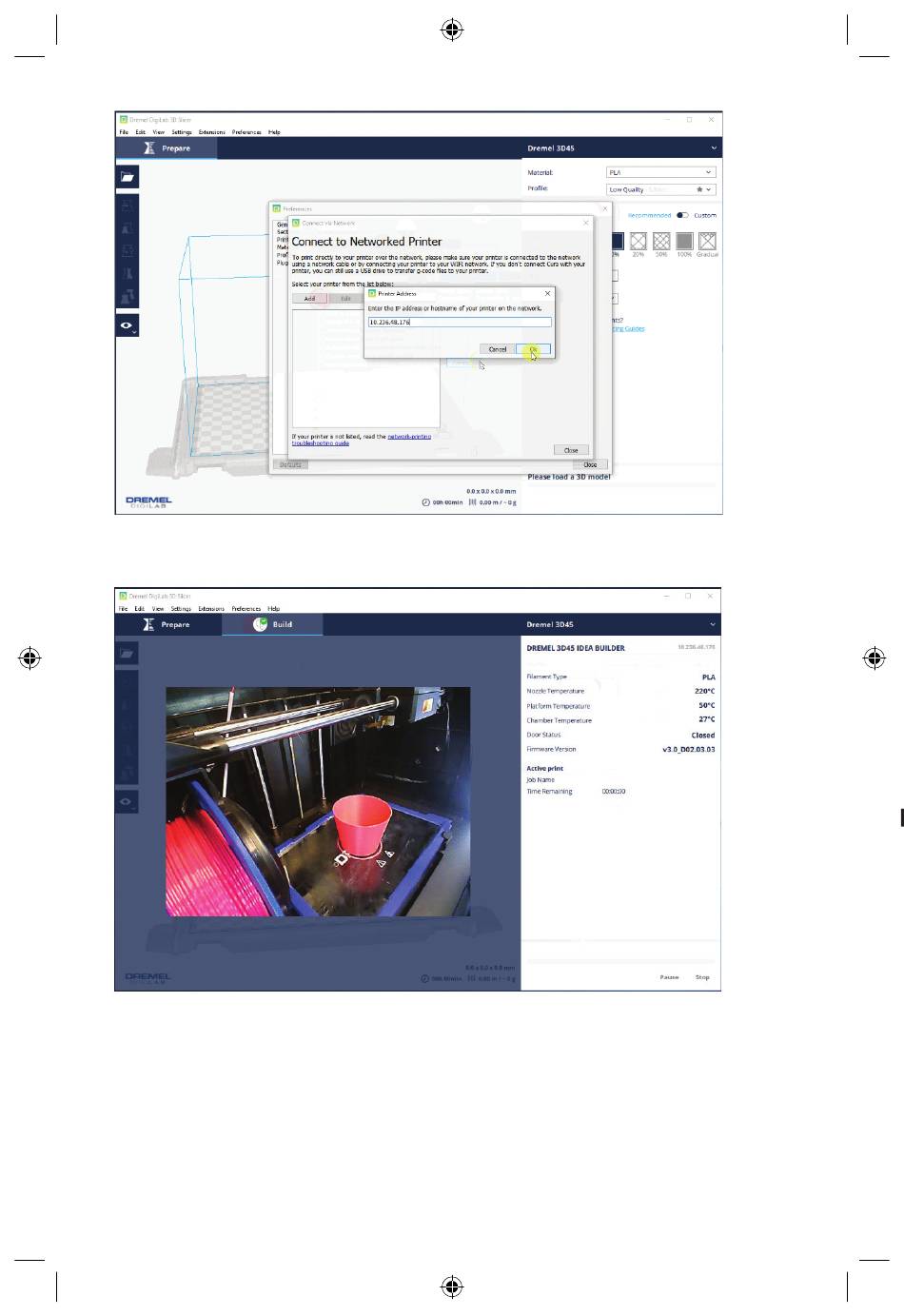
Task: Pause the active print job
Action: click(x=669, y=977)
